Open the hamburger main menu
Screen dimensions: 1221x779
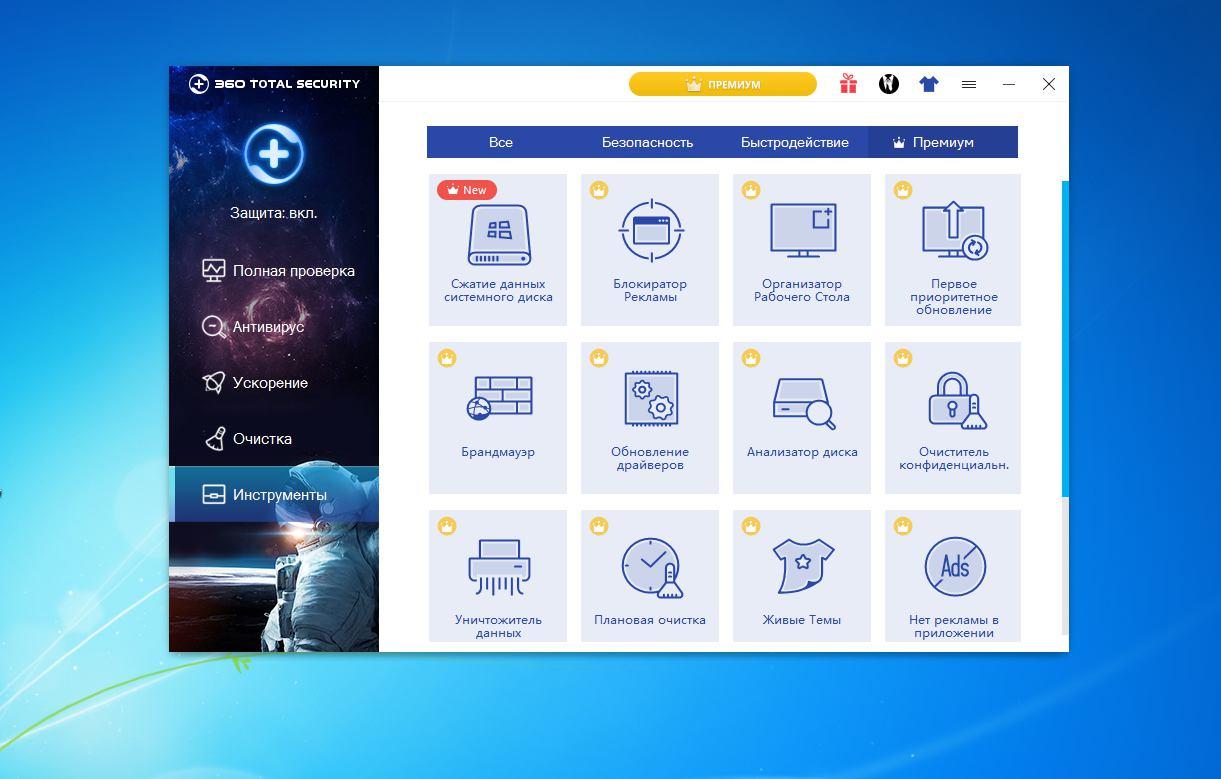point(968,84)
